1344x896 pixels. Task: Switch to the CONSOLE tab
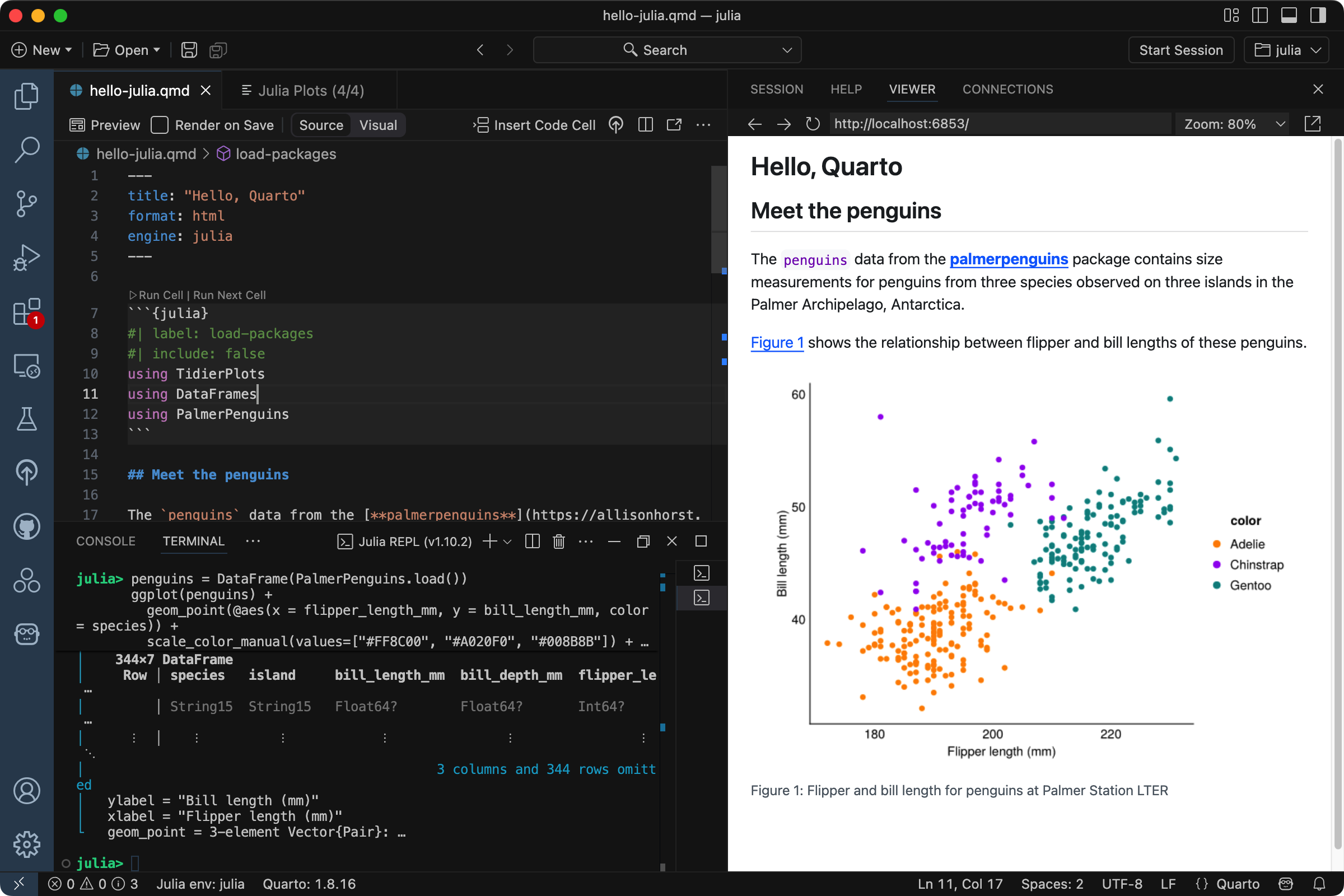(x=105, y=541)
